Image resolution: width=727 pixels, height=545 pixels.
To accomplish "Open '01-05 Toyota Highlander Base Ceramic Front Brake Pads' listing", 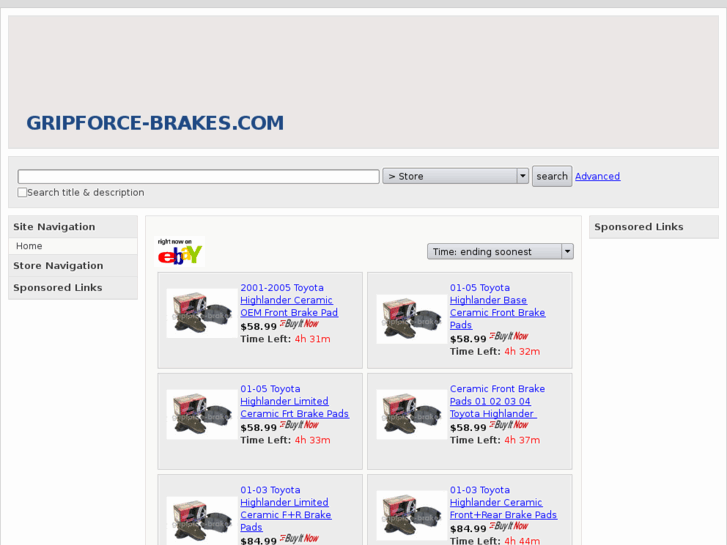I will [497, 306].
